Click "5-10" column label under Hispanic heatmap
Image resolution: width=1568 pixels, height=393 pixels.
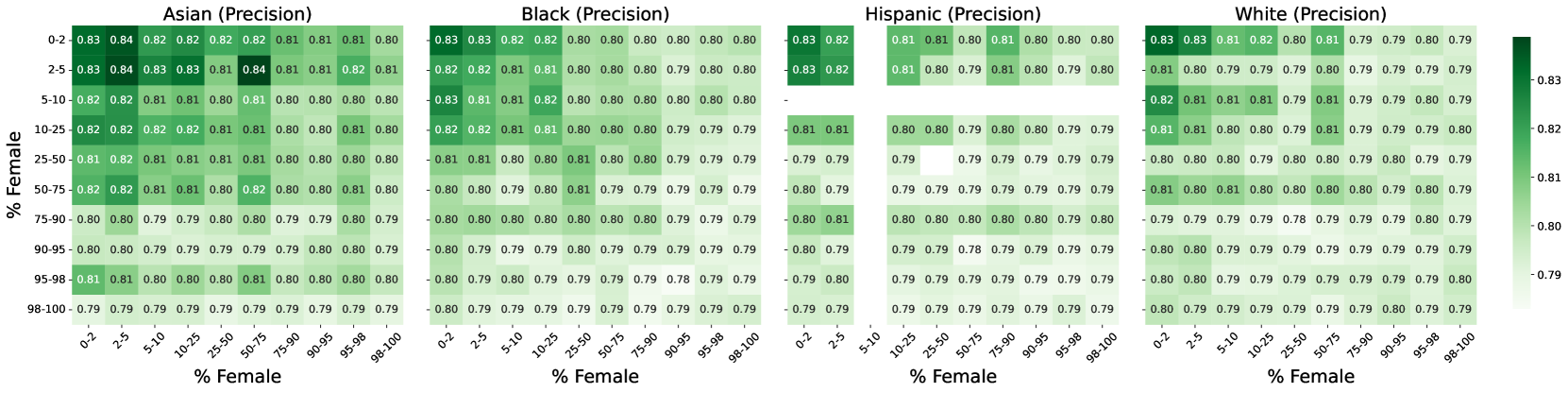868,340
